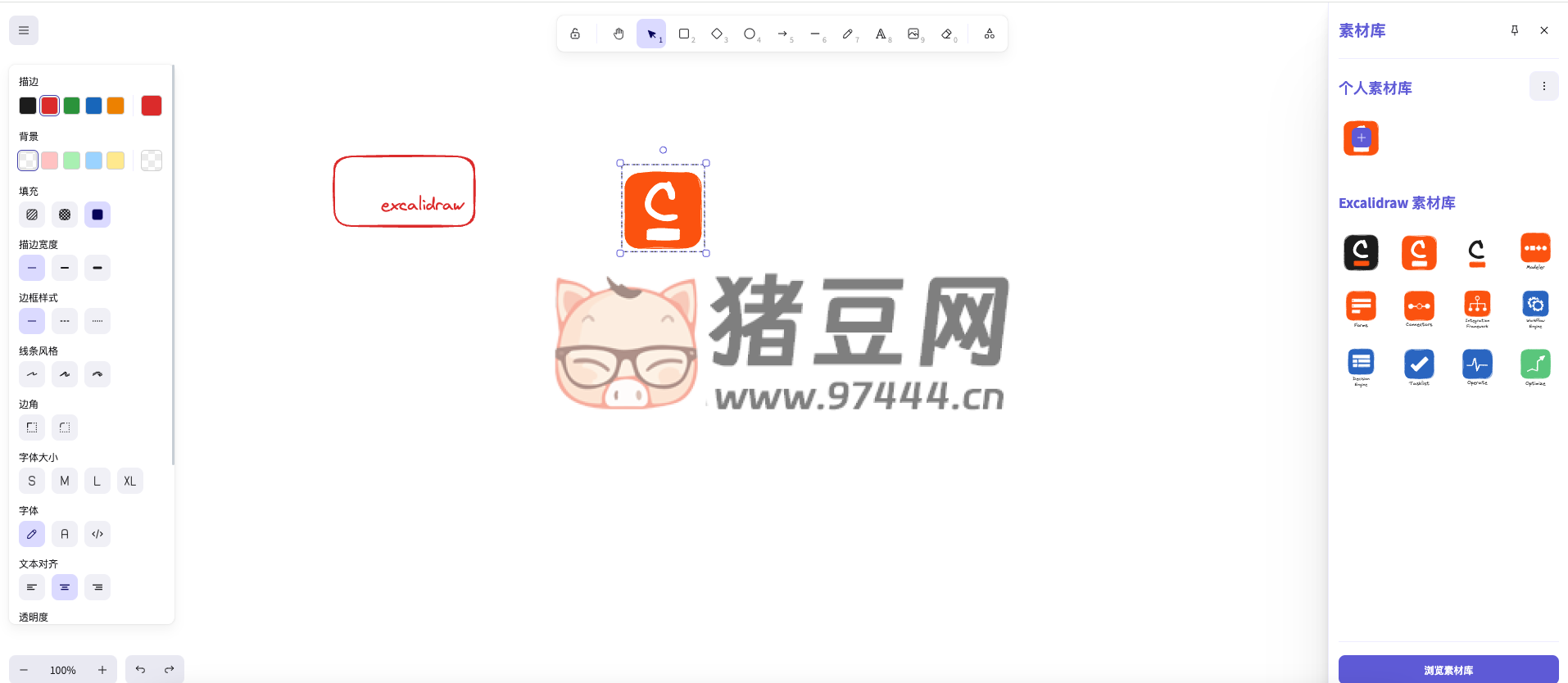Select the Diamond shape tool
Viewport: 1568px width, 683px height.
click(717, 34)
